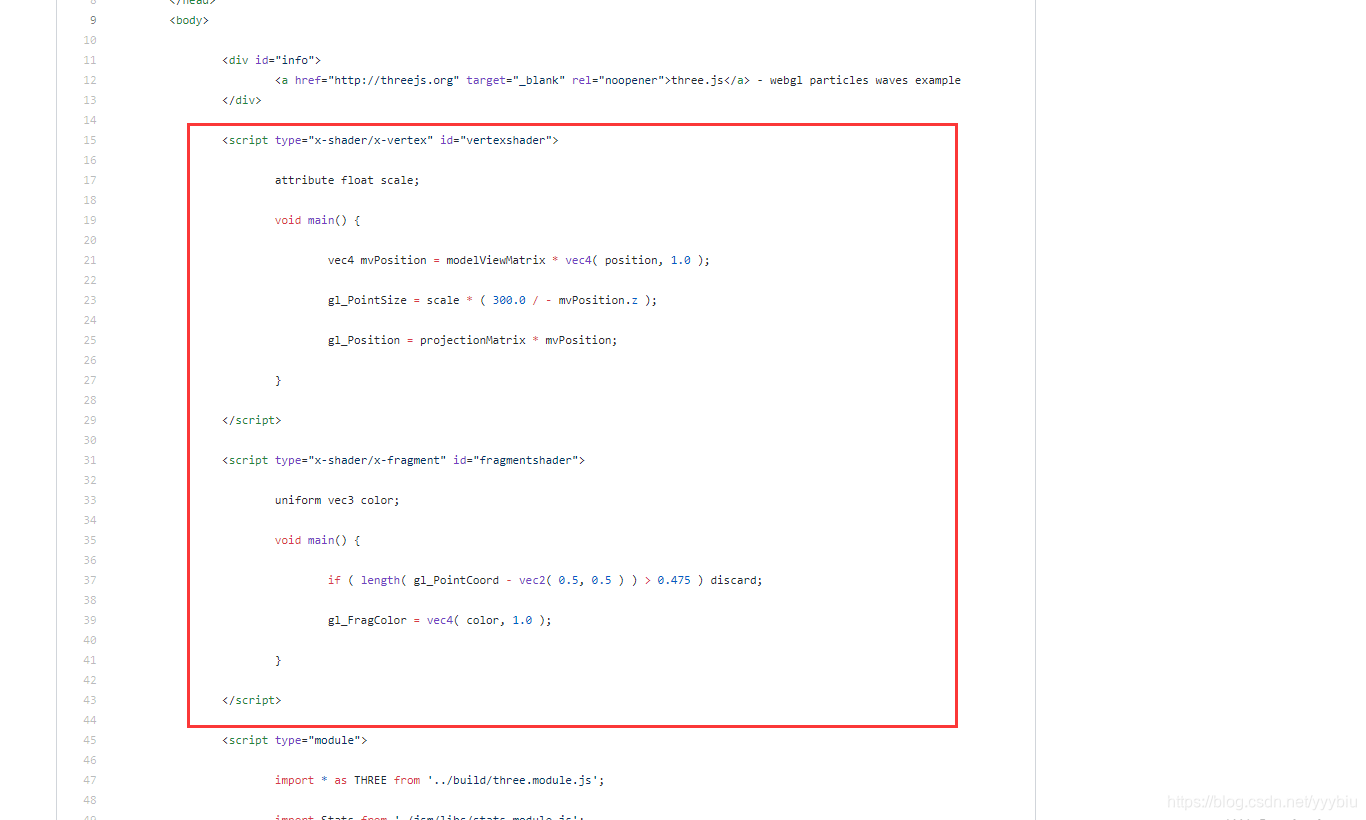Click uniform vec3 color declaration on line 33

pyautogui.click(x=337, y=500)
